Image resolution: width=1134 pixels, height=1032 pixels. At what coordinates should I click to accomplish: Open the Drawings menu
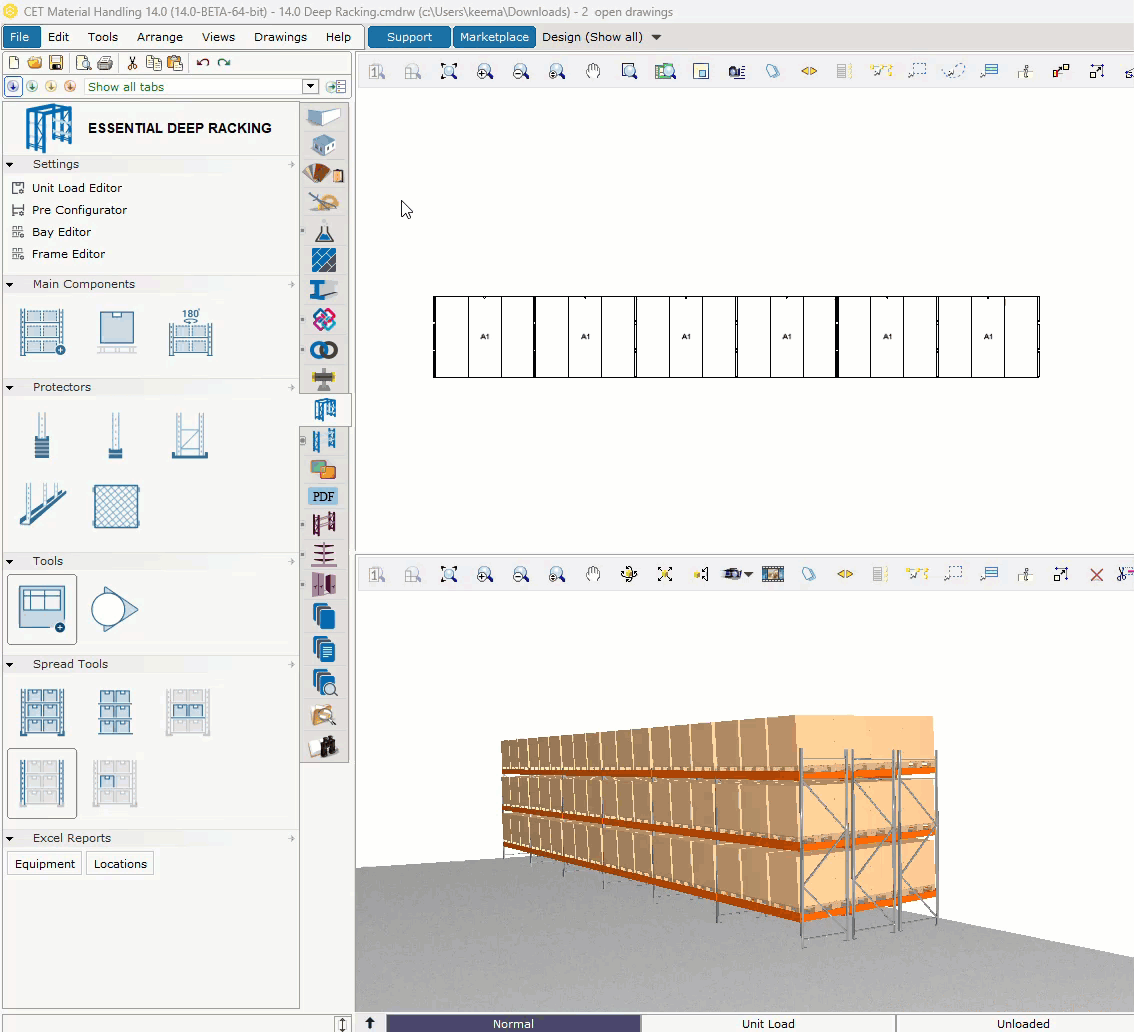point(281,37)
